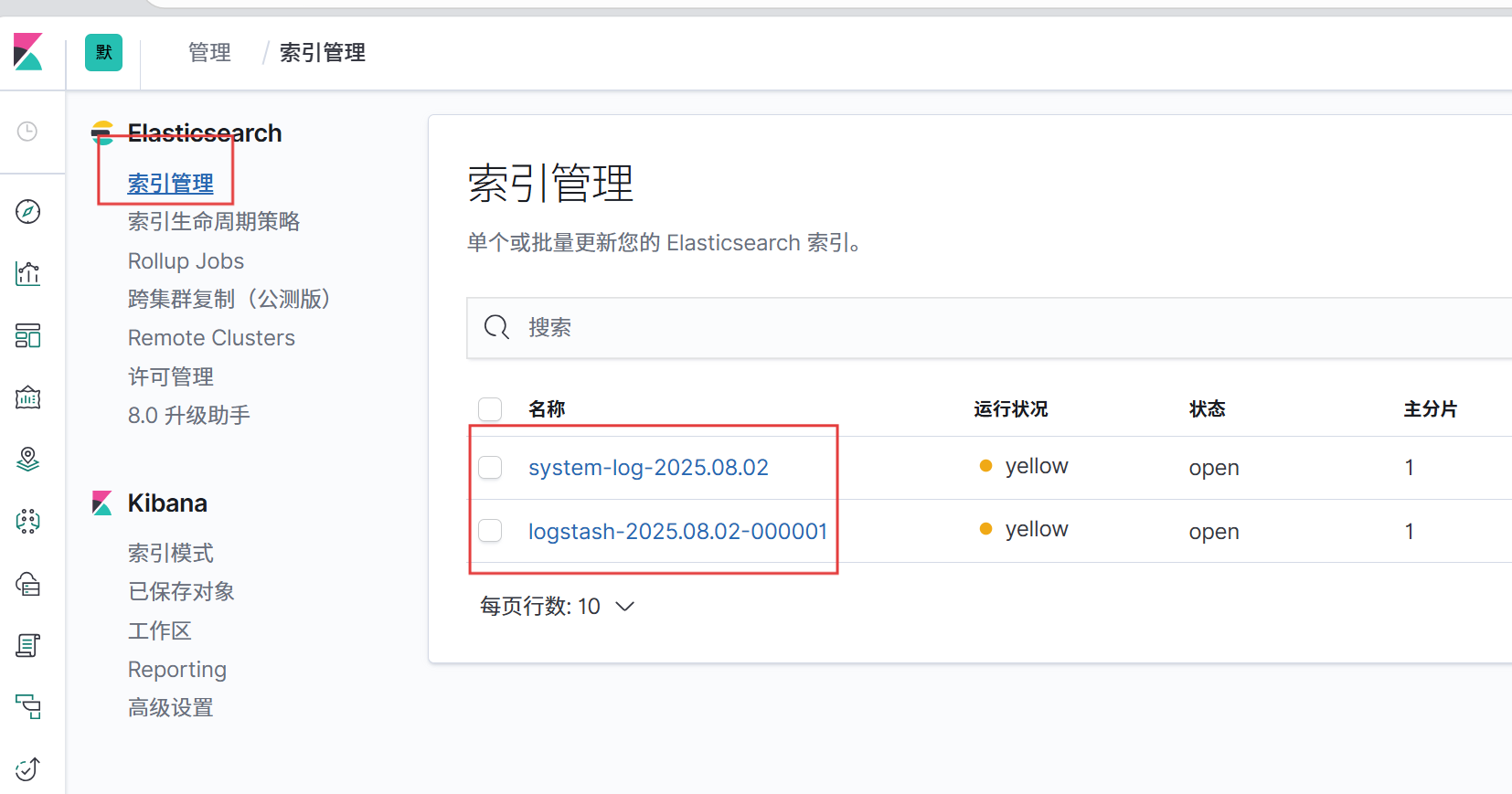Open Visualize chart icon
The width and height of the screenshot is (1512, 794).
point(28,273)
